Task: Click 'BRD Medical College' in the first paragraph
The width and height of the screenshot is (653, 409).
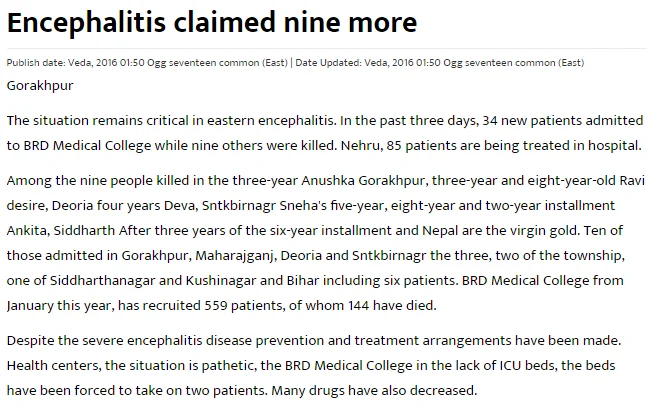Action: [87, 146]
